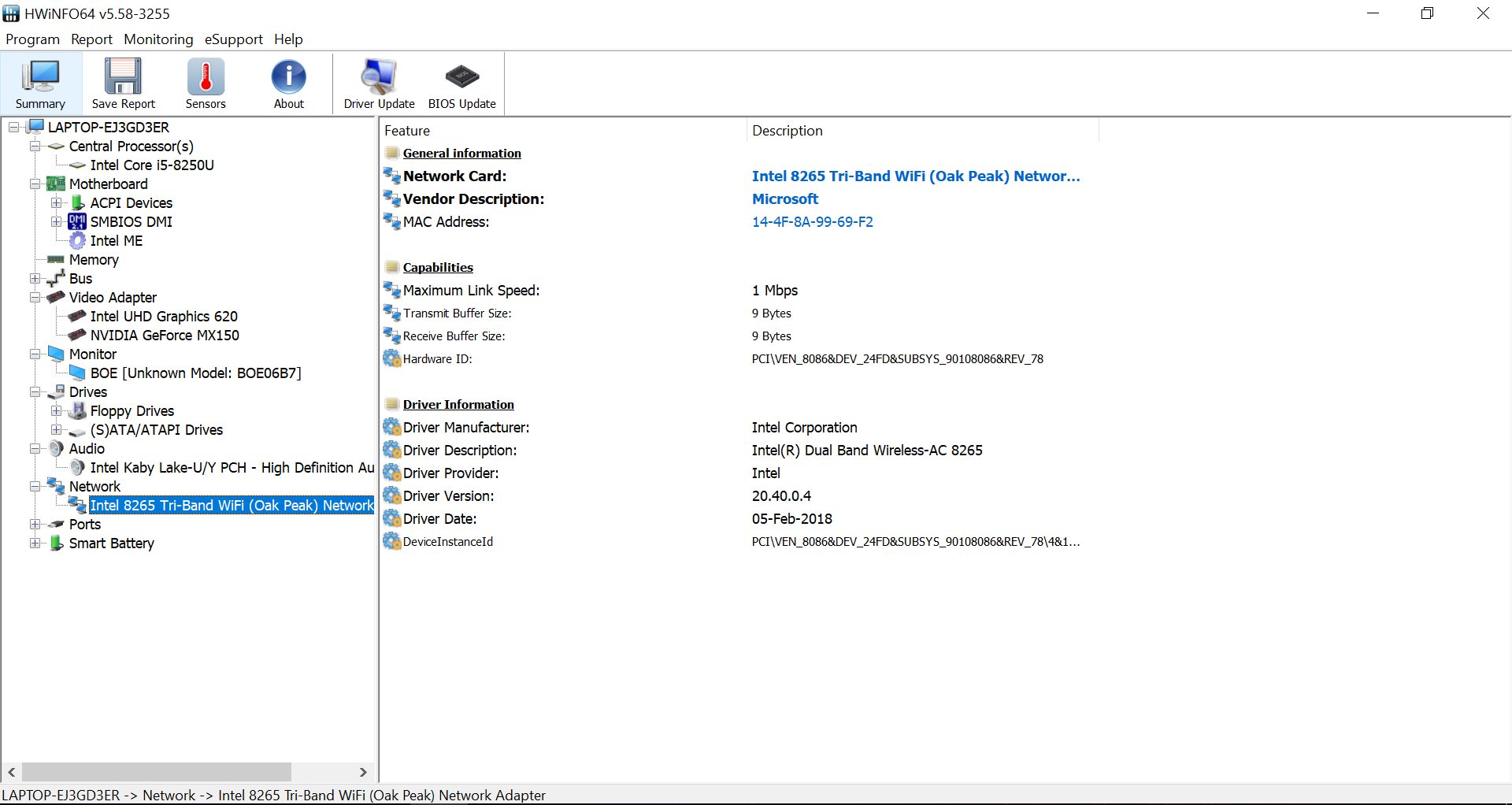Screen dimensions: 1512x805
Task: Collapse the Network node
Action: tap(35, 486)
